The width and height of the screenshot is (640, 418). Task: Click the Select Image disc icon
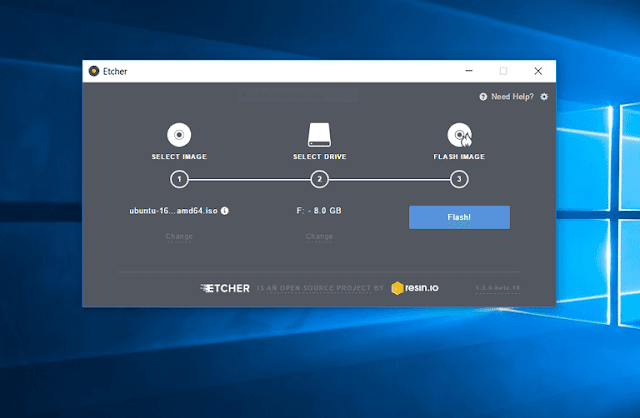pyautogui.click(x=179, y=135)
